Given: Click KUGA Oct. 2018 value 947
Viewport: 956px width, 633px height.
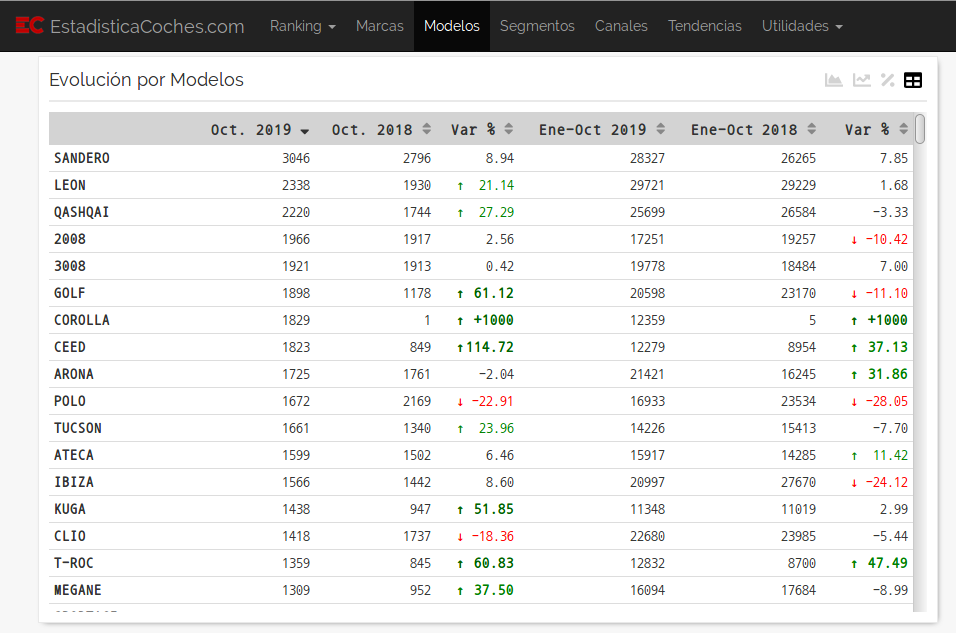Looking at the screenshot, I should (x=421, y=509).
